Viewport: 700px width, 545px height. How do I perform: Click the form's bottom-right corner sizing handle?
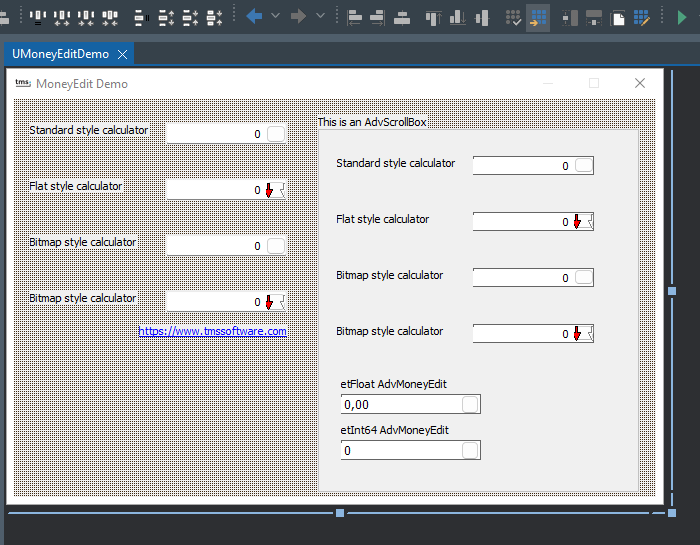click(671, 513)
